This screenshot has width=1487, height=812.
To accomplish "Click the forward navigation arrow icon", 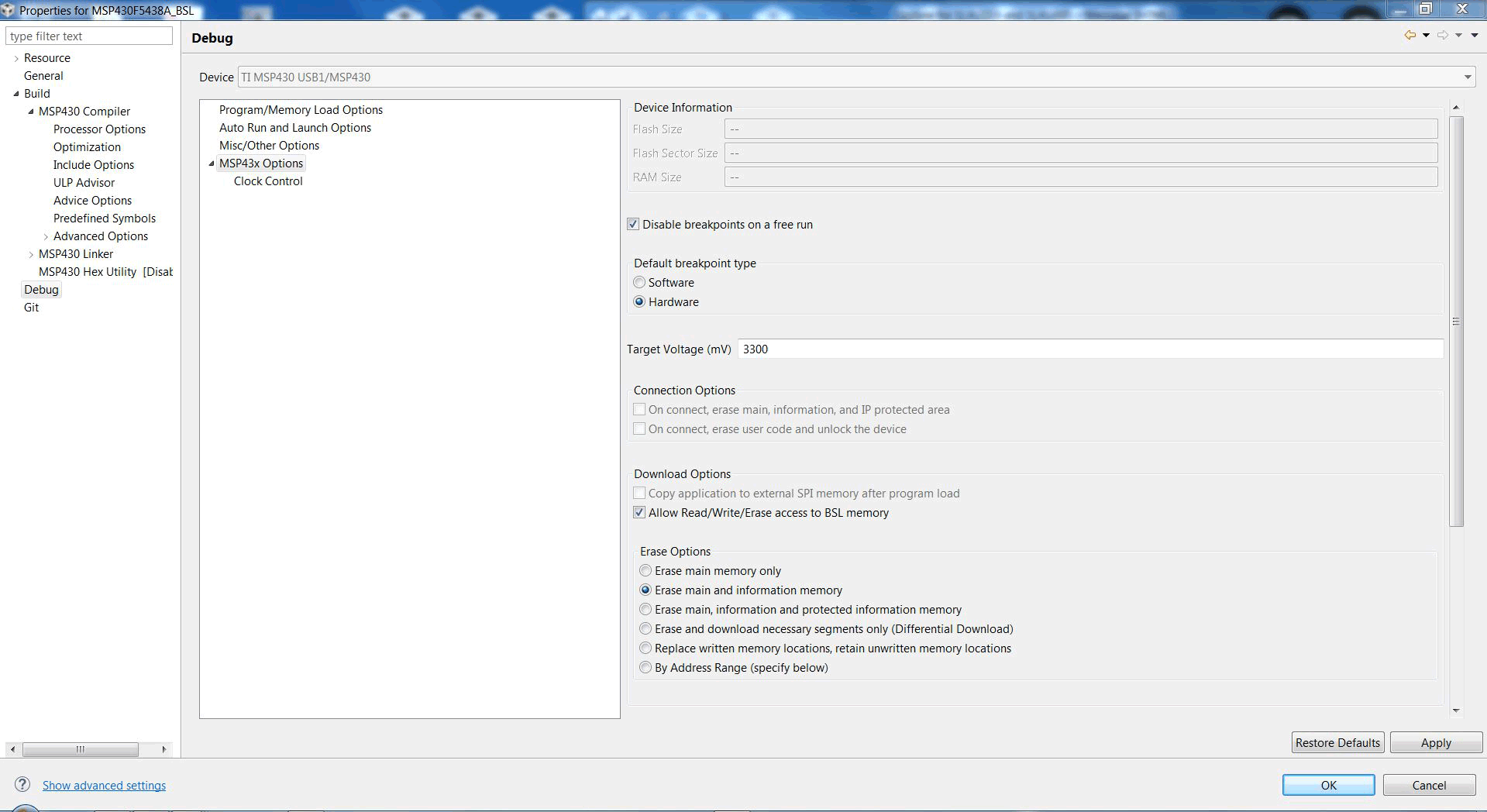I will coord(1442,36).
